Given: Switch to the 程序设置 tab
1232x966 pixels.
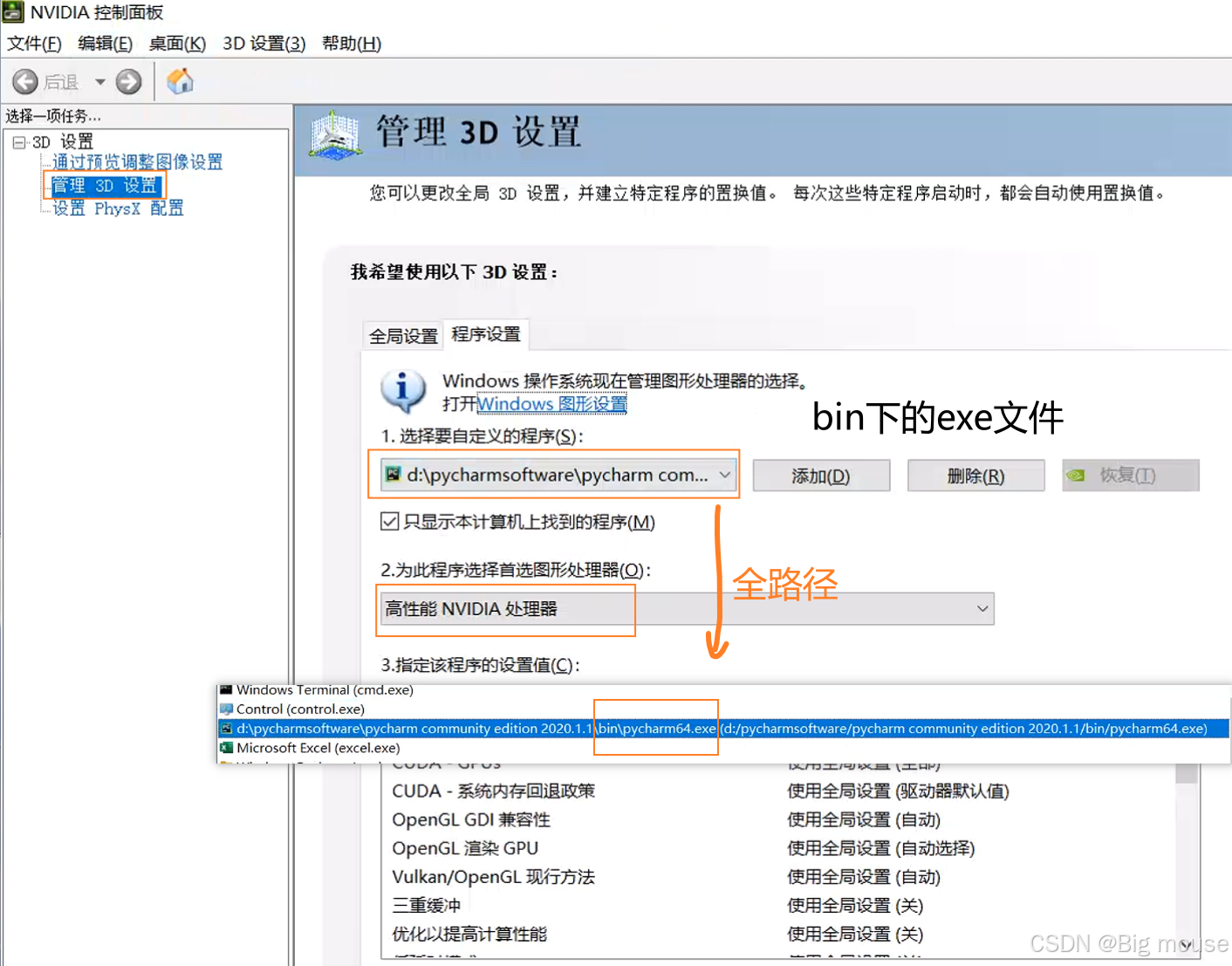Looking at the screenshot, I should tap(486, 334).
